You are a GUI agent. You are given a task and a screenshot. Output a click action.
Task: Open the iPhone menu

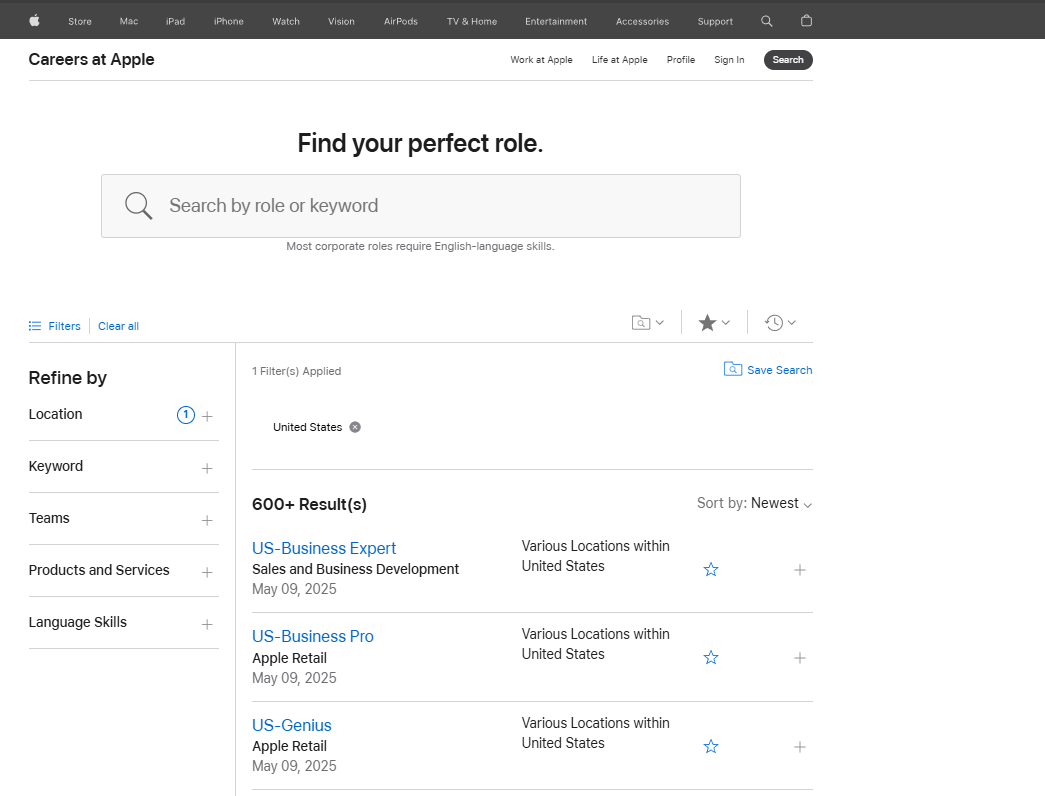tap(229, 21)
